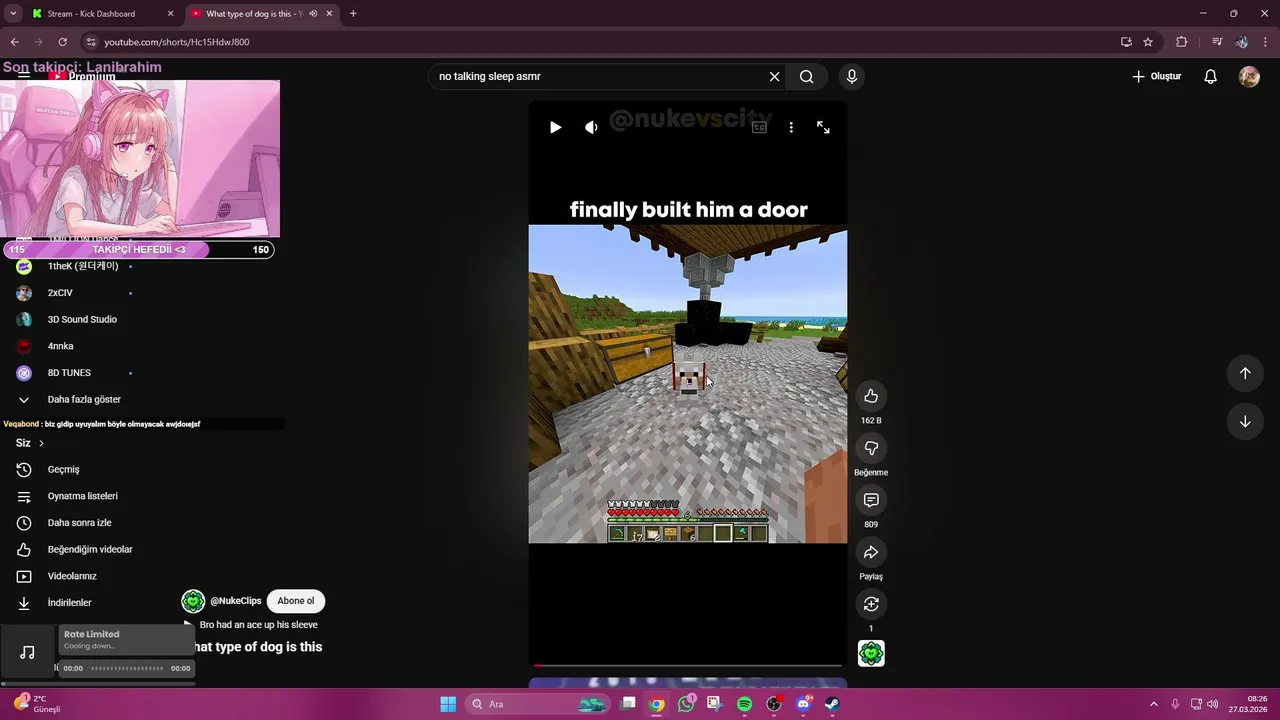Open the NukeClips channel avatar
The image size is (1280, 720).
pos(193,601)
